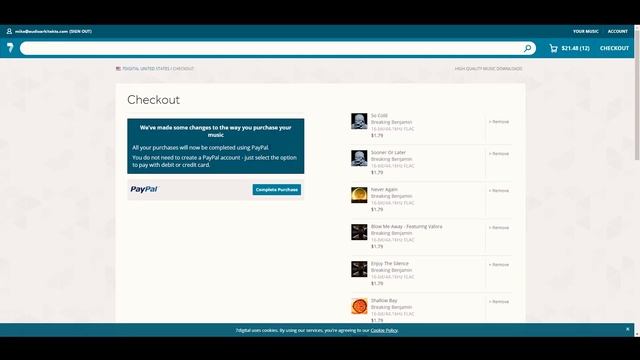Image resolution: width=640 pixels, height=360 pixels.
Task: Click So Cold album thumbnail
Action: [359, 121]
